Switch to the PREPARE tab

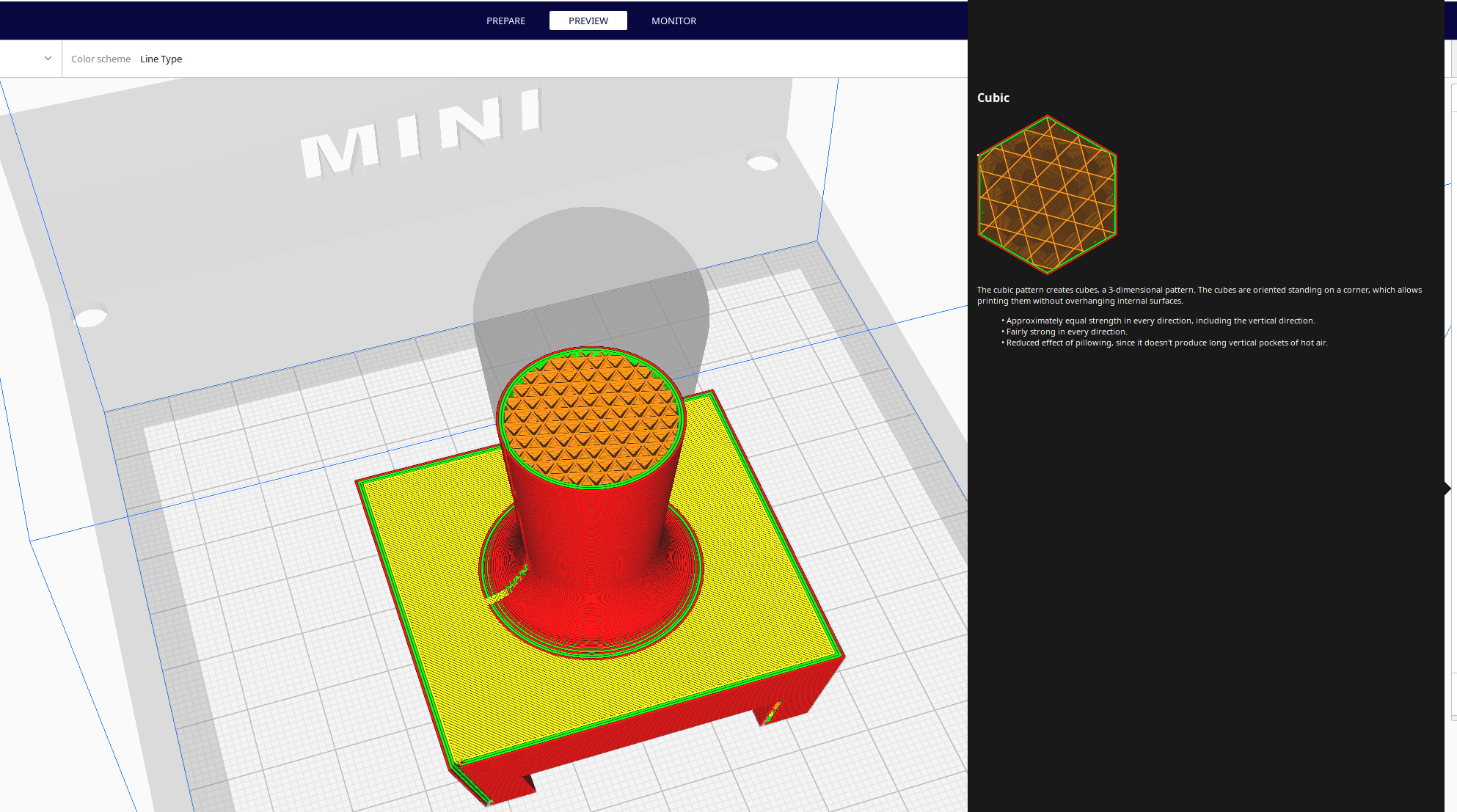point(505,21)
